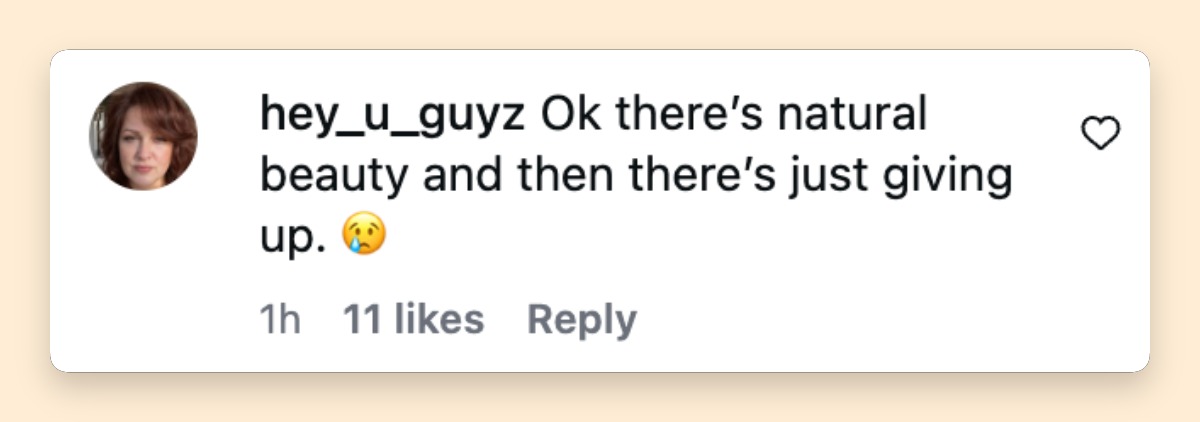Screen dimensions: 1200x422
Task: Open the hey_u_guyz profile link
Action: point(392,118)
